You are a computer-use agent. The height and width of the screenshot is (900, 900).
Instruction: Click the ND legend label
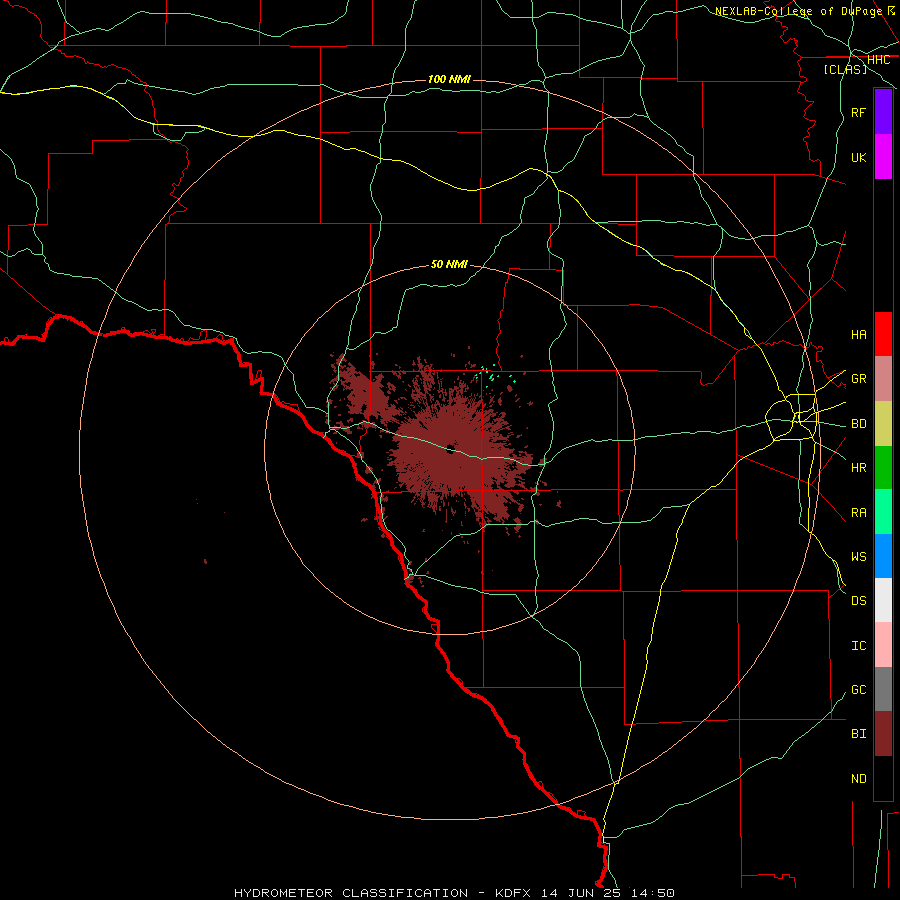point(858,778)
